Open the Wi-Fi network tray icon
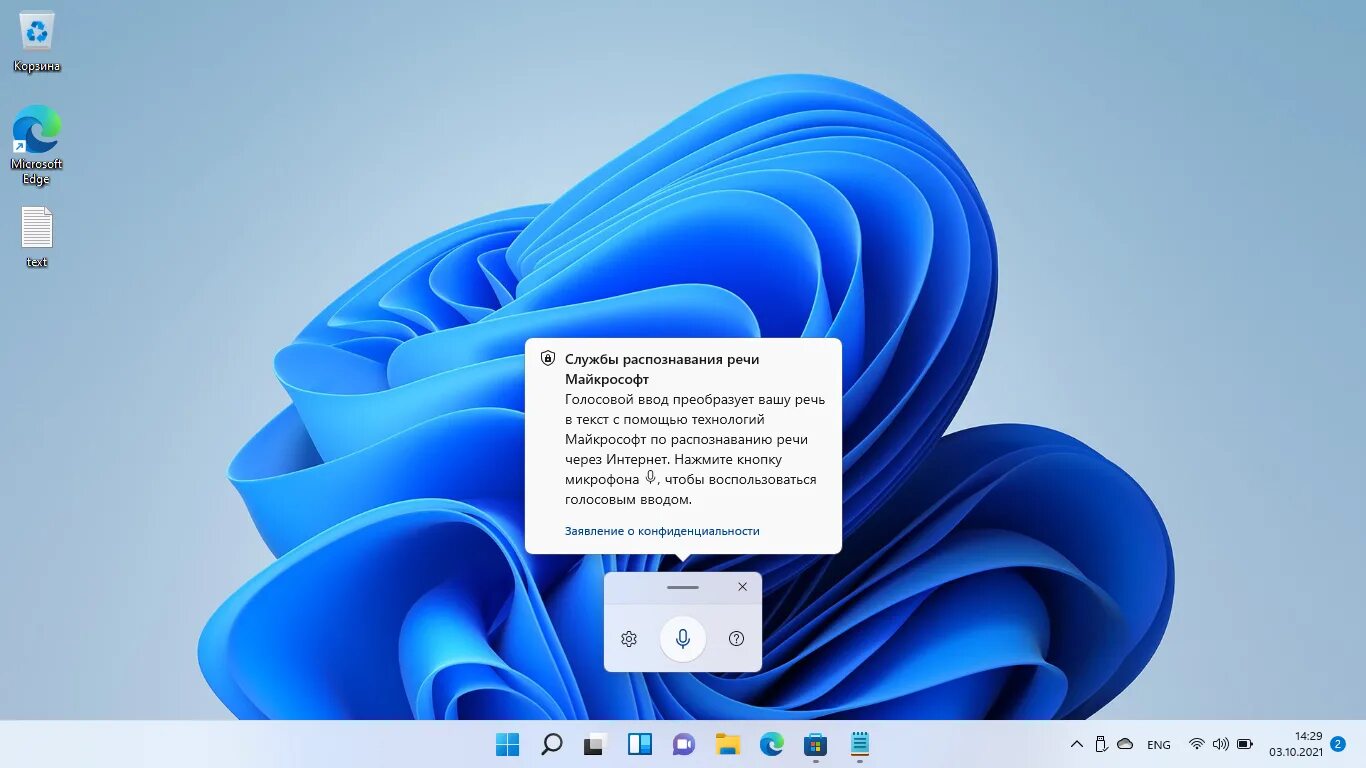Viewport: 1366px width, 768px height. coord(1196,744)
